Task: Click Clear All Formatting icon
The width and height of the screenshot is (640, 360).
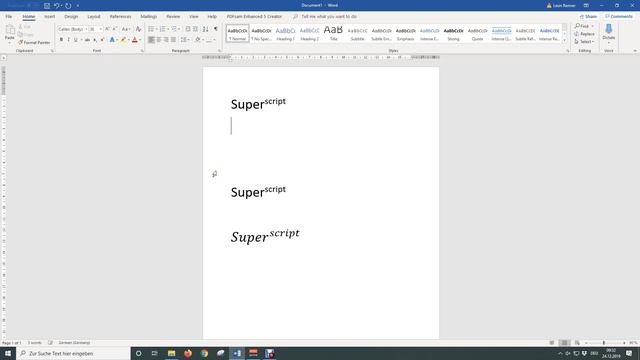Action: 138,29
